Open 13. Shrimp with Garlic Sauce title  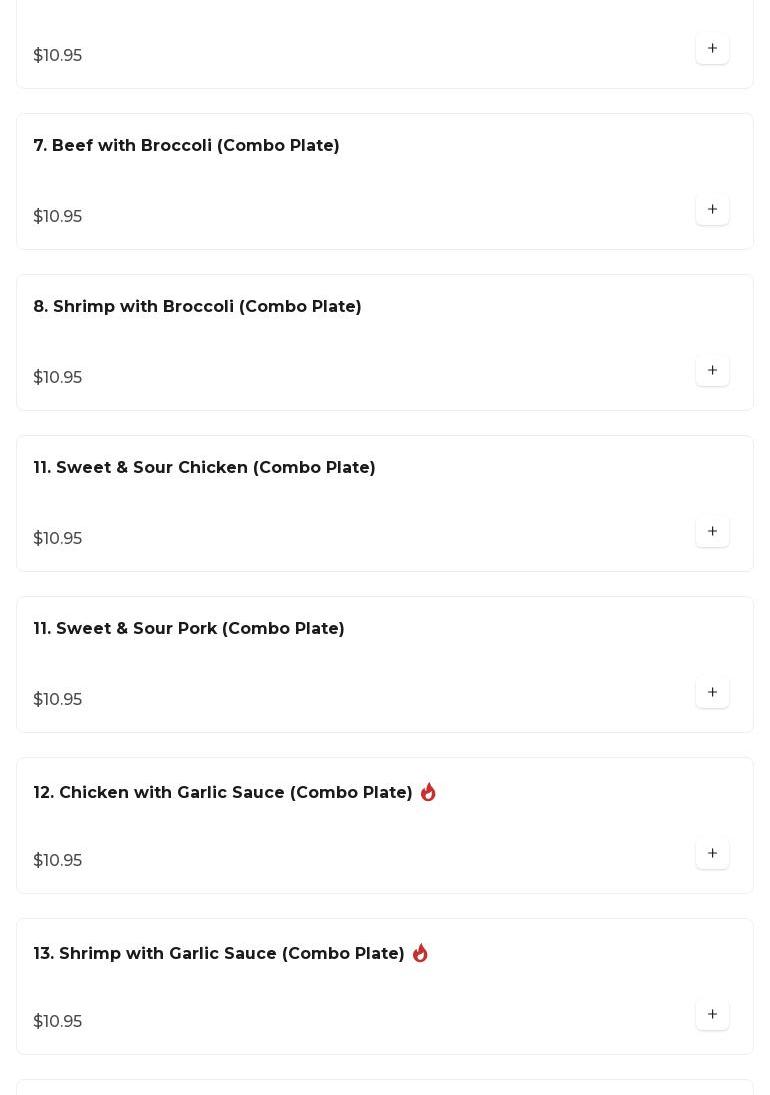219,953
